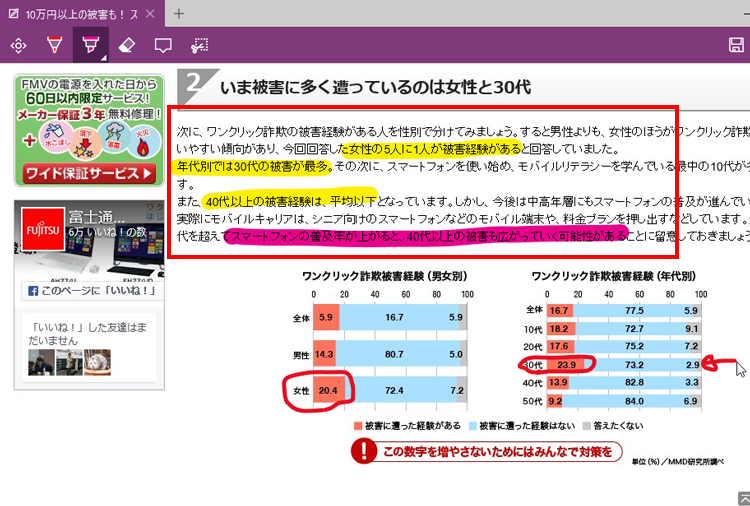Choose the red Pen tool
Image resolution: width=750 pixels, height=506 pixels.
(54, 45)
